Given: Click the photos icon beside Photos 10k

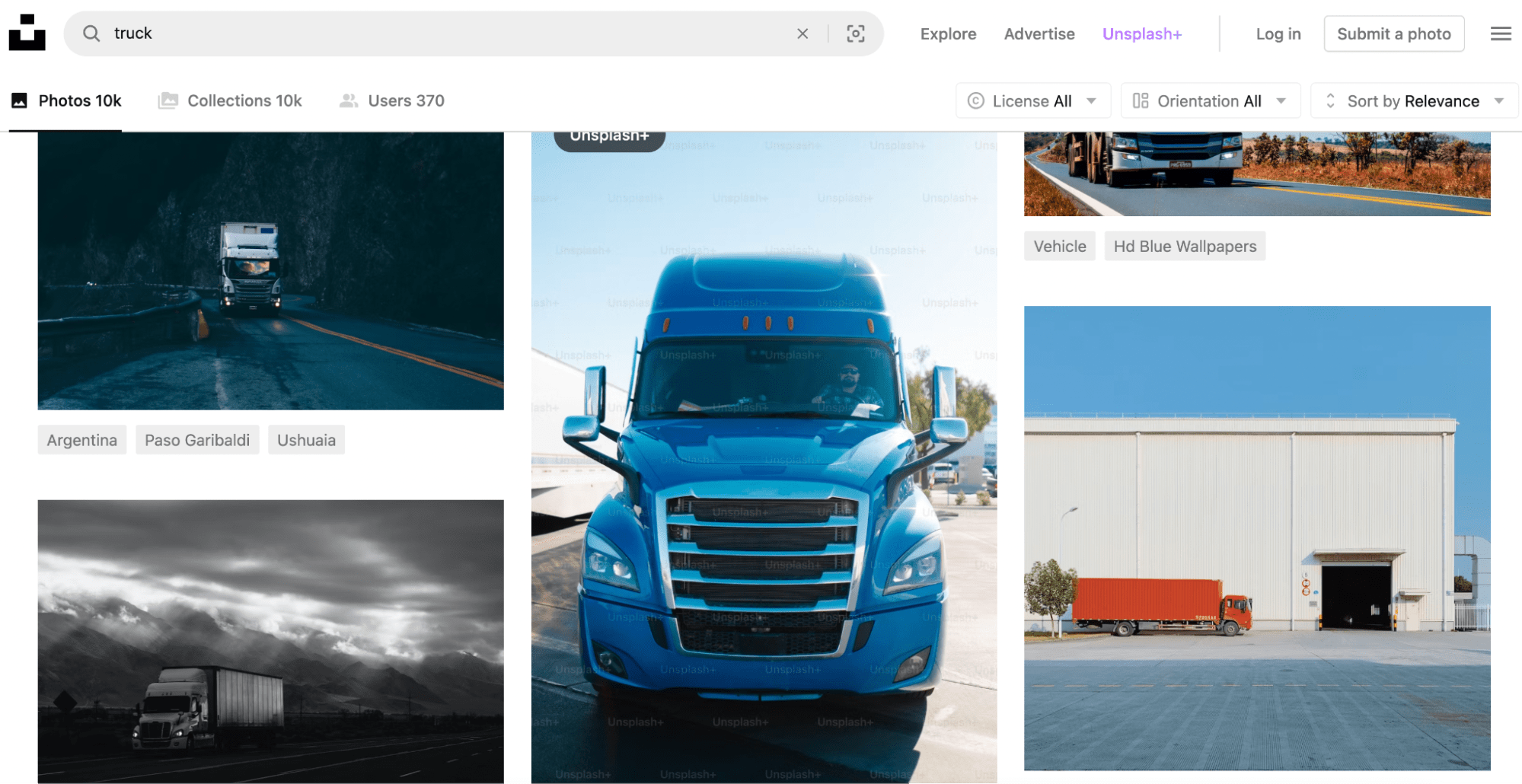Looking at the screenshot, I should (20, 100).
